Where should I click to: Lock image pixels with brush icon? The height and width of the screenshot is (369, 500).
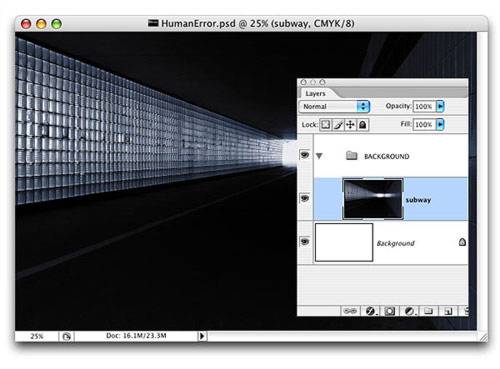(338, 125)
